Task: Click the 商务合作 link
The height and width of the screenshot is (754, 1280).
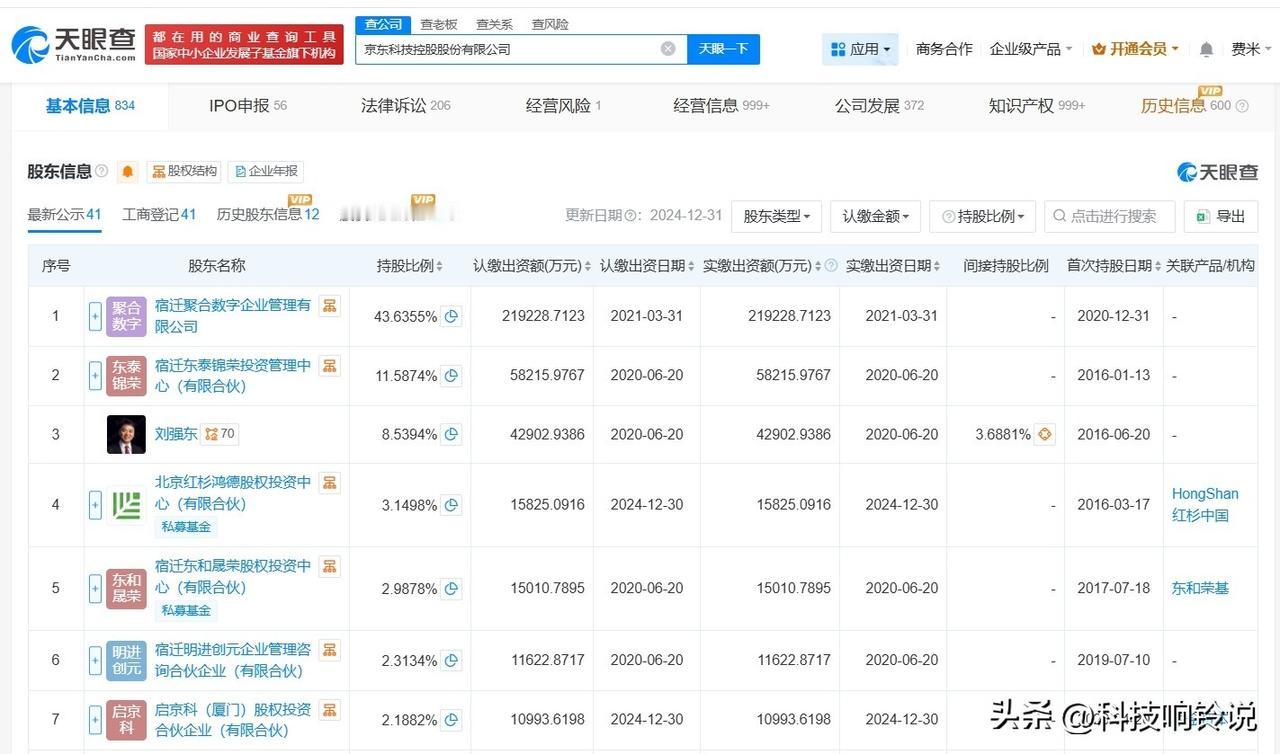Action: pyautogui.click(x=944, y=49)
